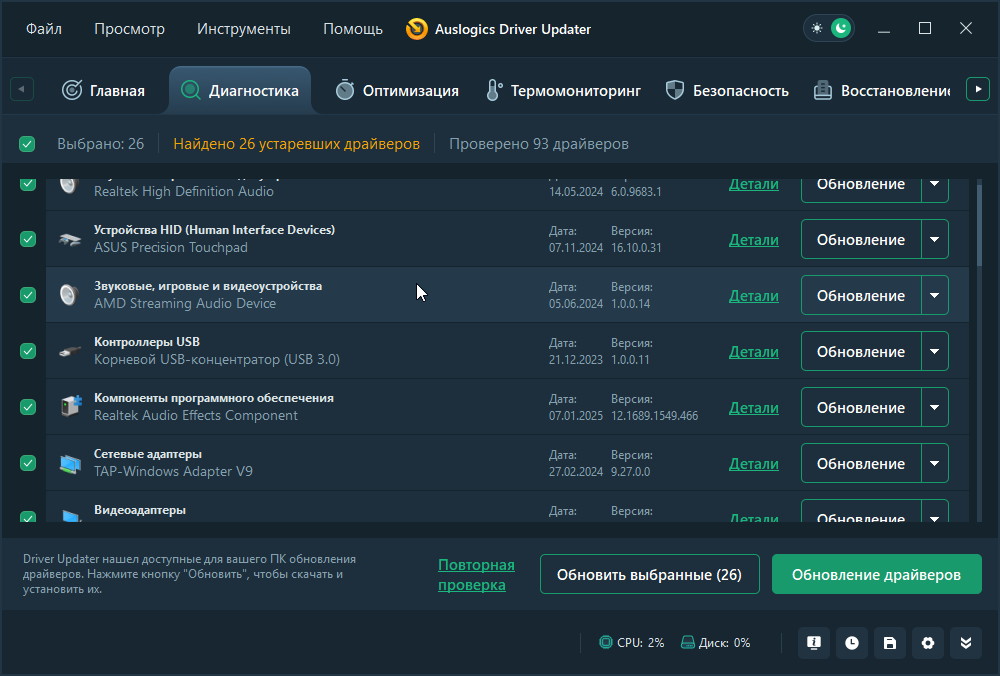Viewport: 1000px width, 676px height.
Task: Switch to the Оптимизация tab
Action: pyautogui.click(x=397, y=91)
